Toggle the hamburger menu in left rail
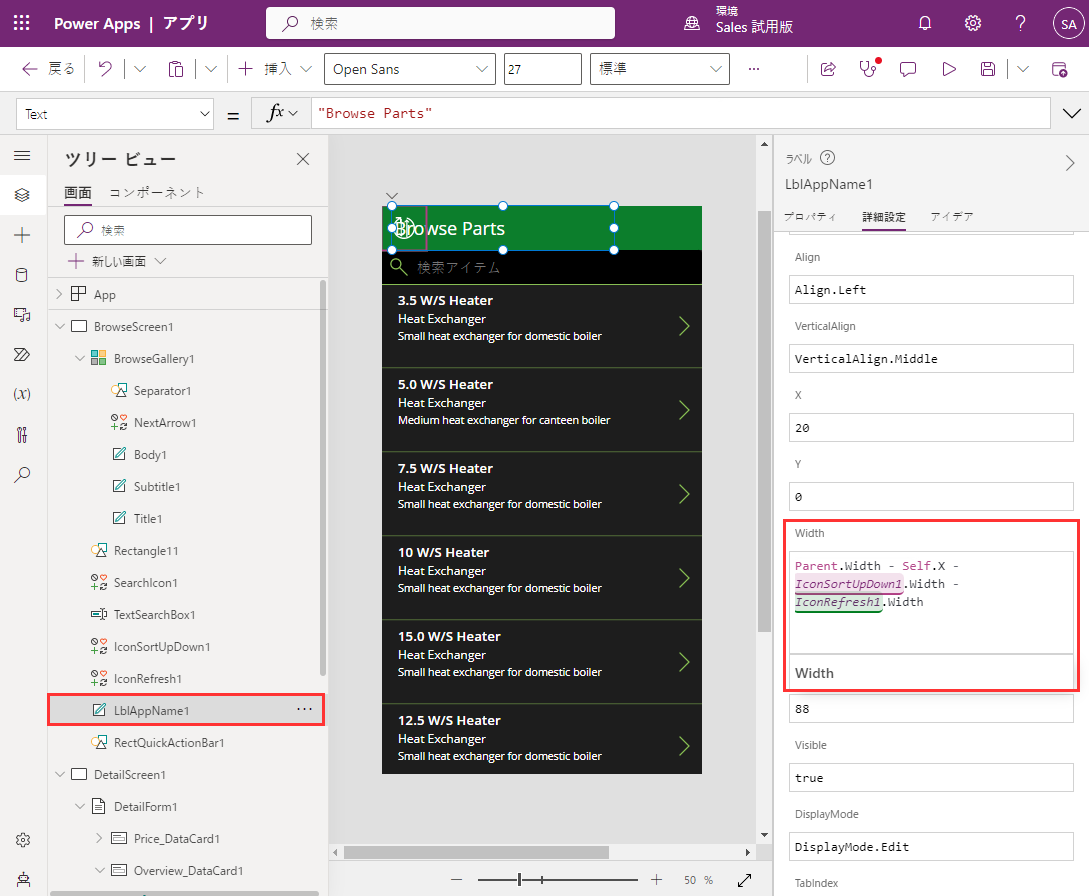The width and height of the screenshot is (1089, 896). (x=22, y=155)
